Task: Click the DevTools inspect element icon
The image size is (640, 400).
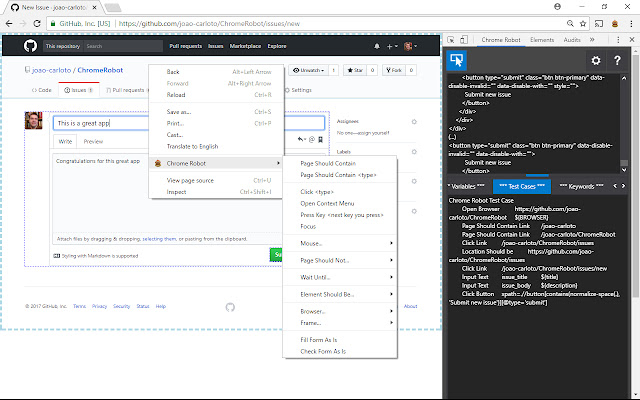Action: [x=451, y=40]
